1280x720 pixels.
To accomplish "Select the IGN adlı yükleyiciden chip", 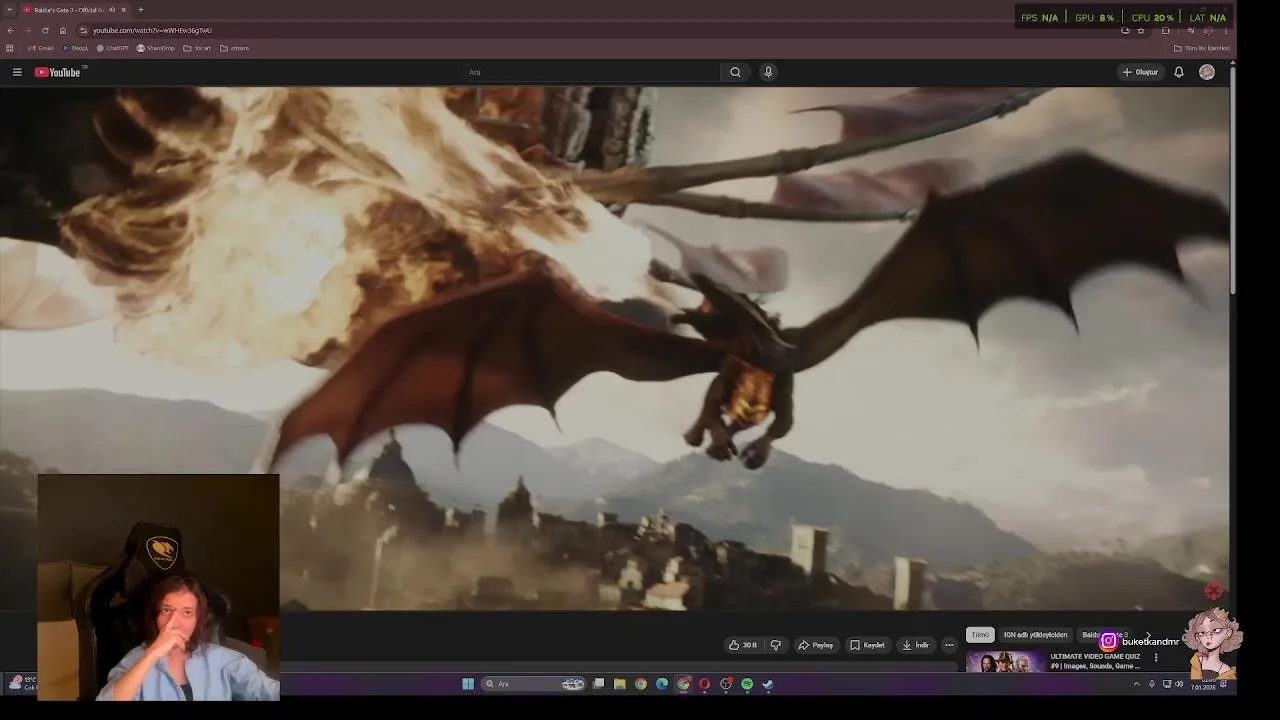I will [1035, 635].
